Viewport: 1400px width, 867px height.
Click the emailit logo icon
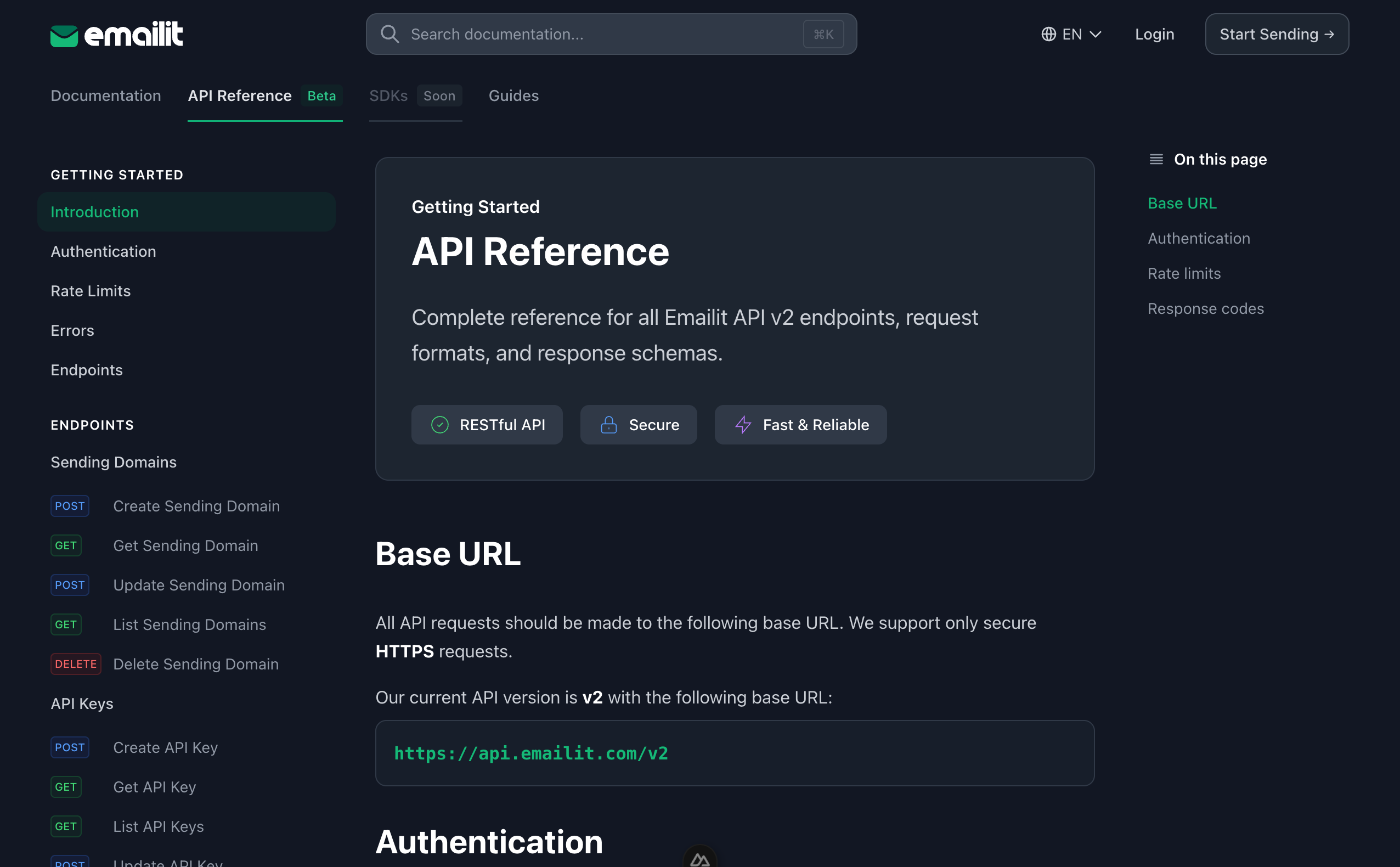(65, 34)
